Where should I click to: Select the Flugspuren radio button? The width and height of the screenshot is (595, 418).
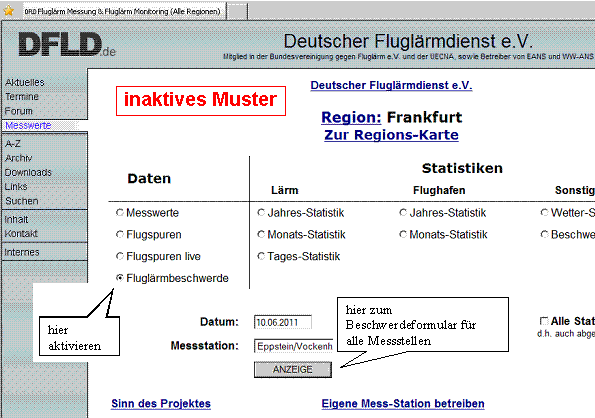tap(120, 235)
